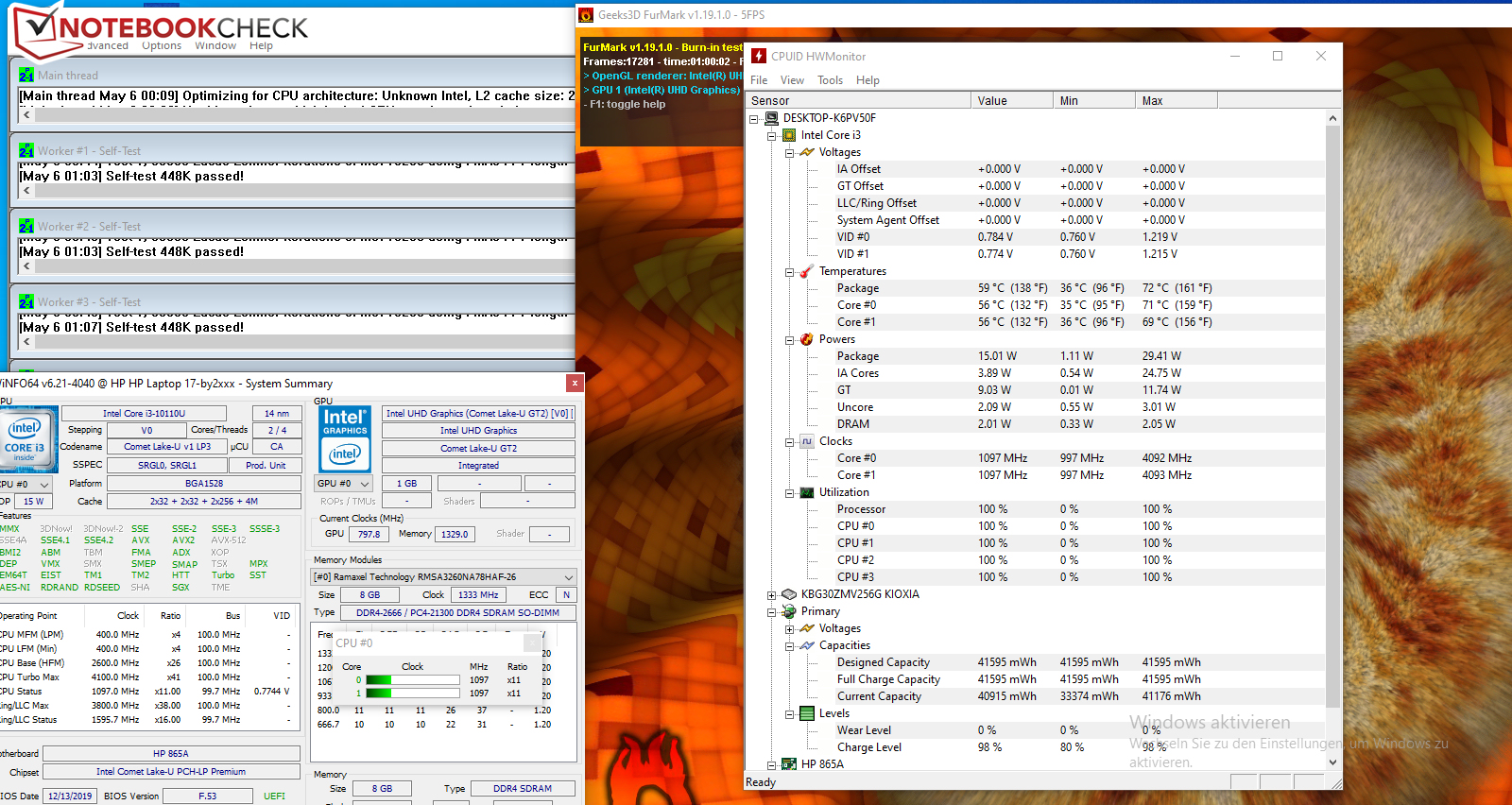The image size is (1512, 805).
Task: Click the Voltages lightning icon under Primary battery
Action: (807, 628)
